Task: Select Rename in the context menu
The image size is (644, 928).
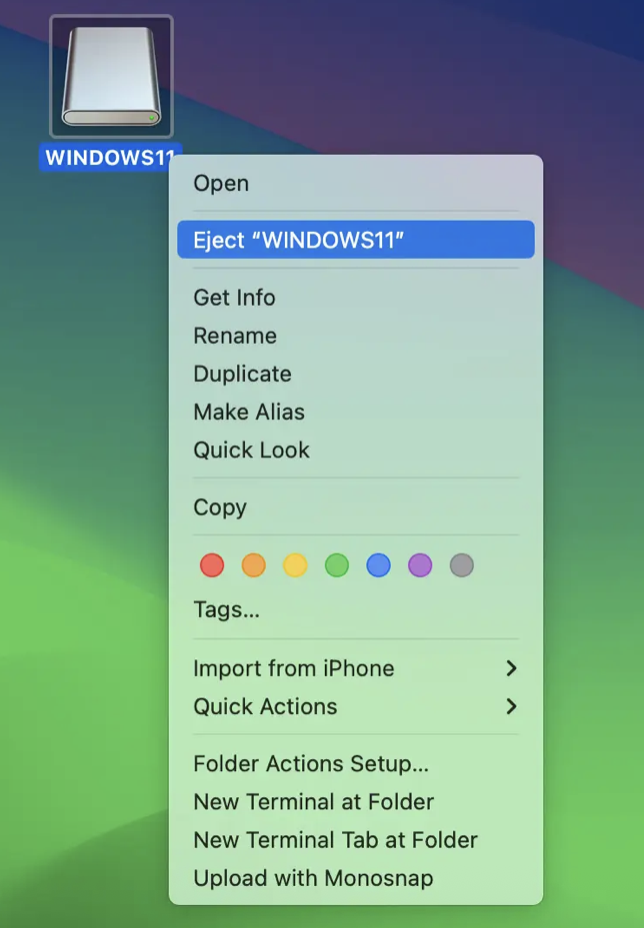Action: click(x=356, y=336)
